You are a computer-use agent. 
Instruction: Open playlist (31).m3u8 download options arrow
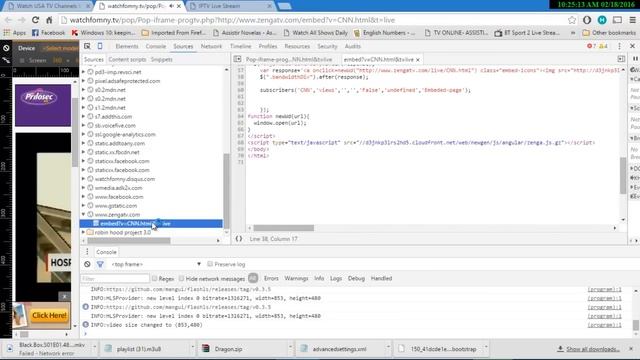(x=193, y=347)
